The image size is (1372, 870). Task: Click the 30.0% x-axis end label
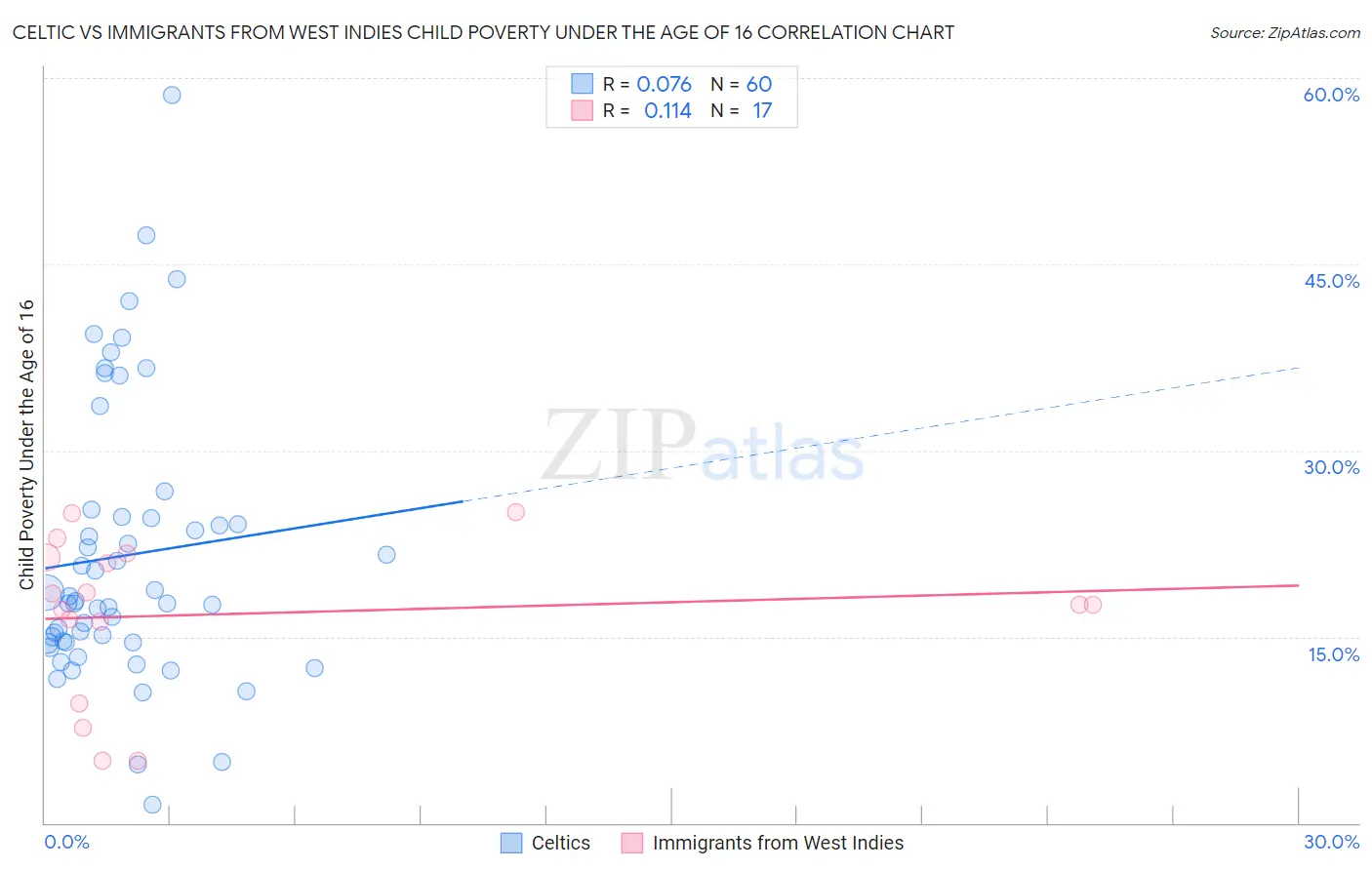[1331, 842]
